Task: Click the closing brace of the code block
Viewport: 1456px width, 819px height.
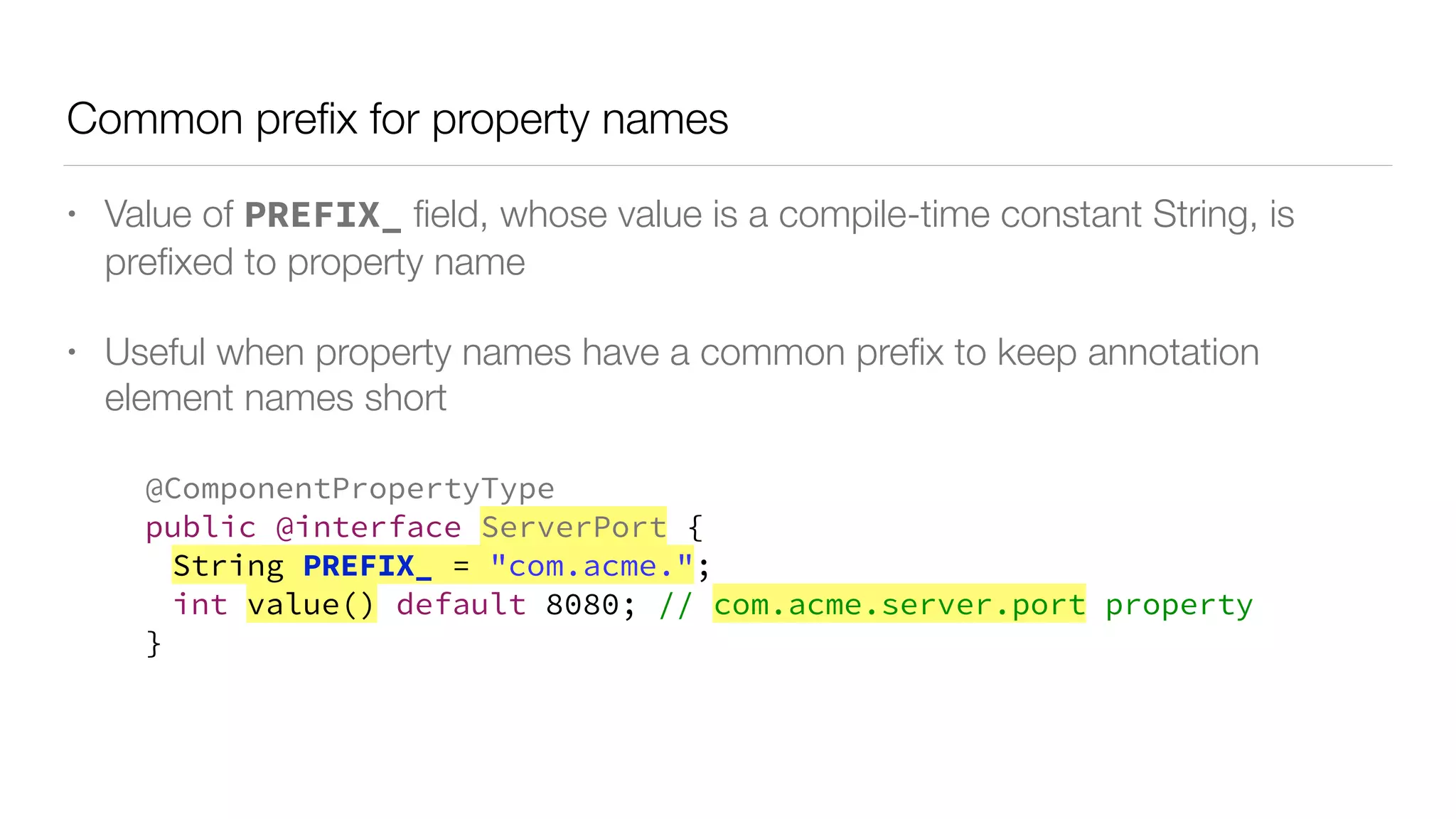Action: (x=154, y=643)
